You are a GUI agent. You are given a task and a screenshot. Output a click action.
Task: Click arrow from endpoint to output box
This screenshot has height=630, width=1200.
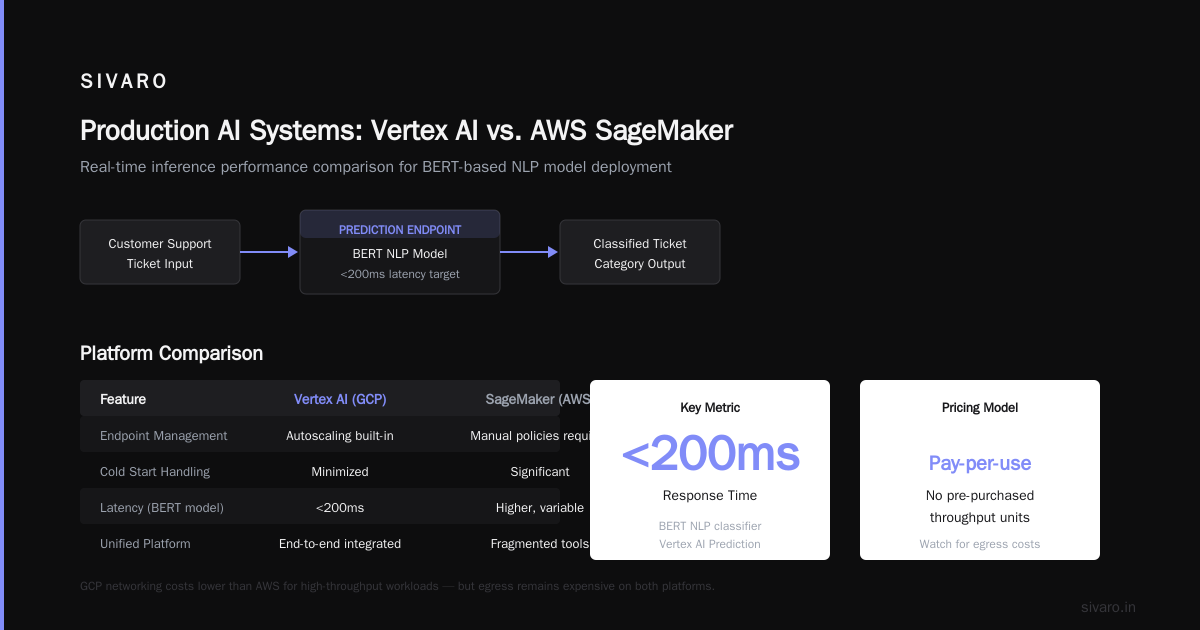(530, 252)
